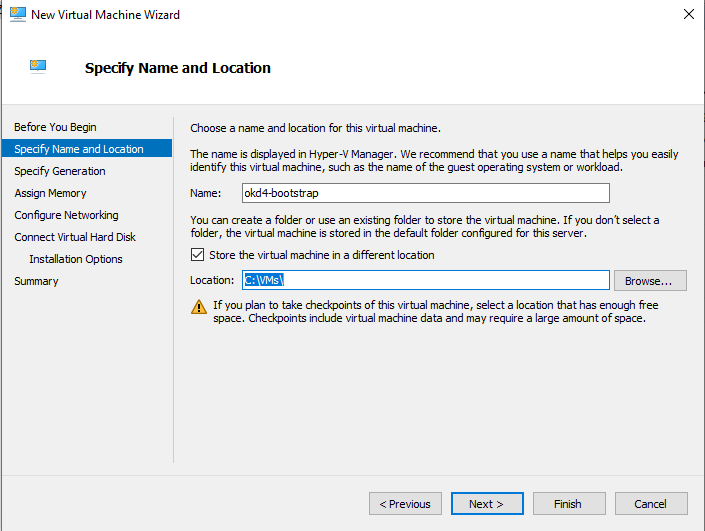Close the New Virtual Machine Wizard
This screenshot has width=705, height=531.
(x=688, y=14)
